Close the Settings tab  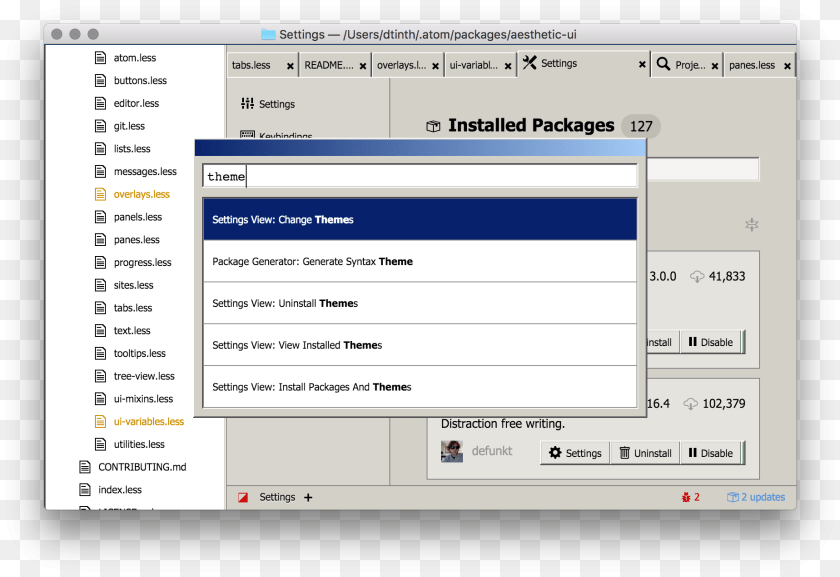coord(642,64)
